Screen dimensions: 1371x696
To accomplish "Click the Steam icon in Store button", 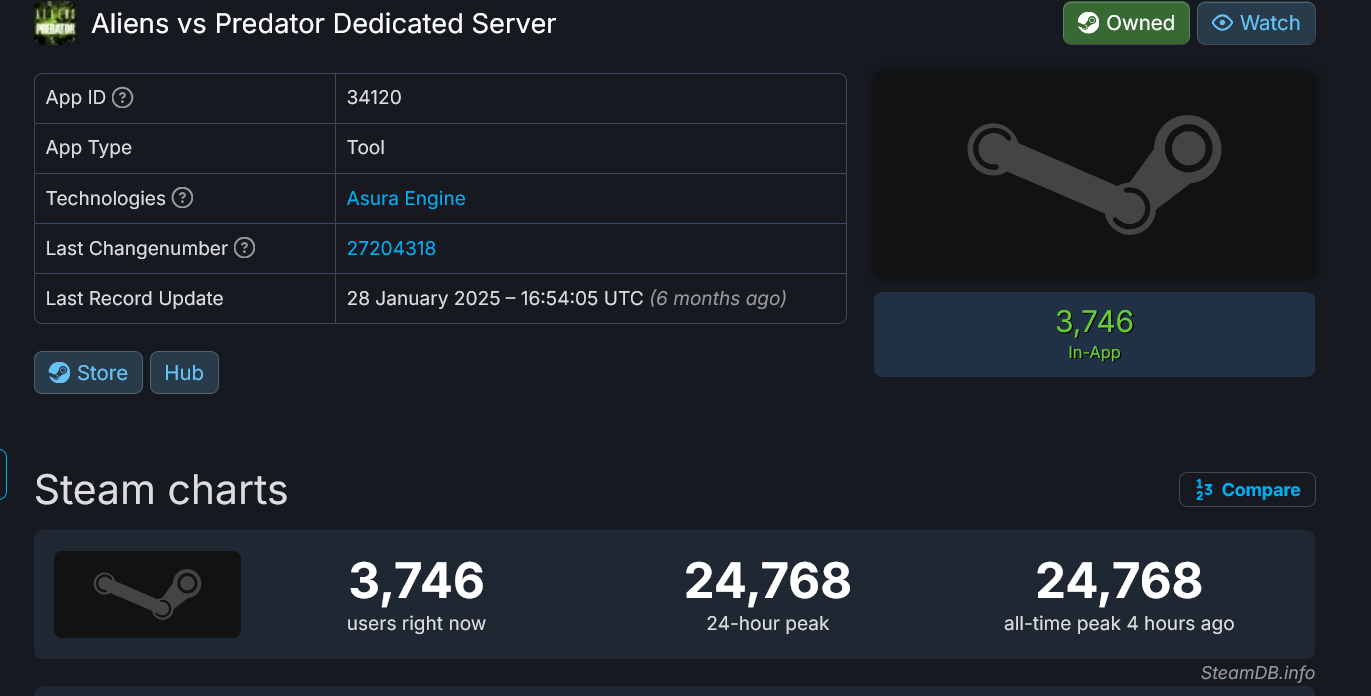I will pos(59,373).
